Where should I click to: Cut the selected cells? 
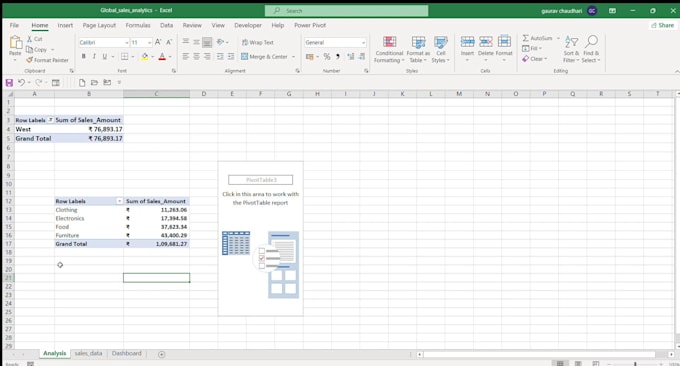pyautogui.click(x=35, y=39)
